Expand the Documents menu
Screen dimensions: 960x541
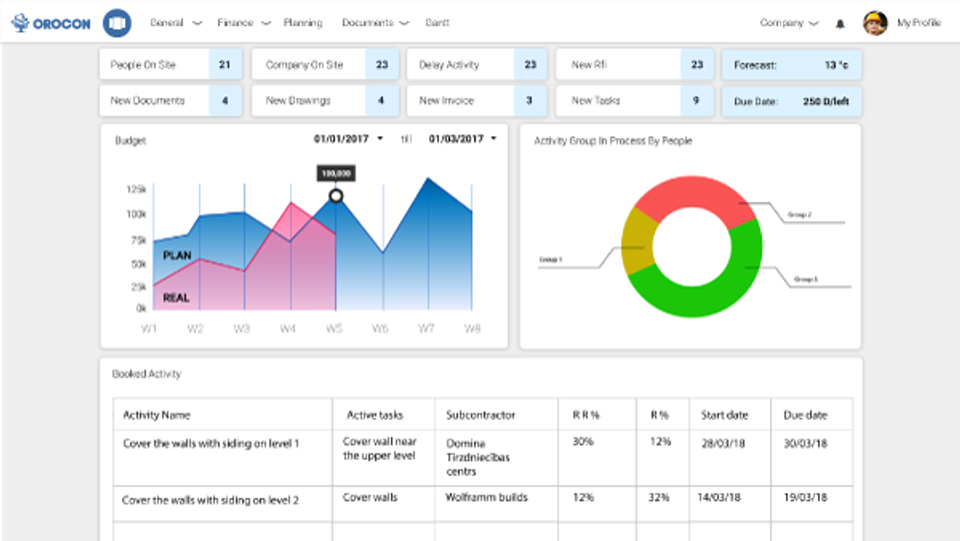375,22
